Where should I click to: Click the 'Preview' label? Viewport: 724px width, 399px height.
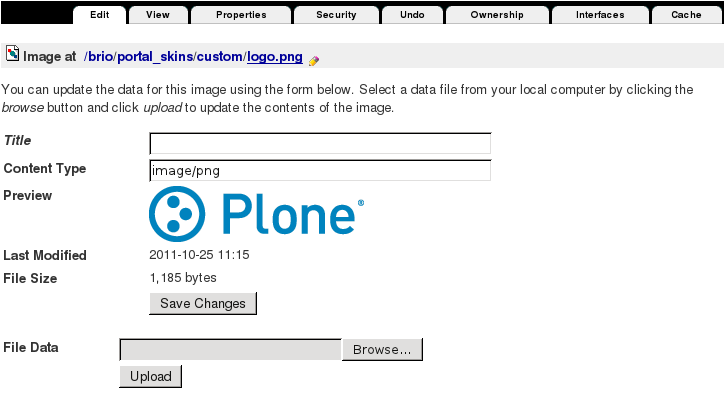point(27,195)
